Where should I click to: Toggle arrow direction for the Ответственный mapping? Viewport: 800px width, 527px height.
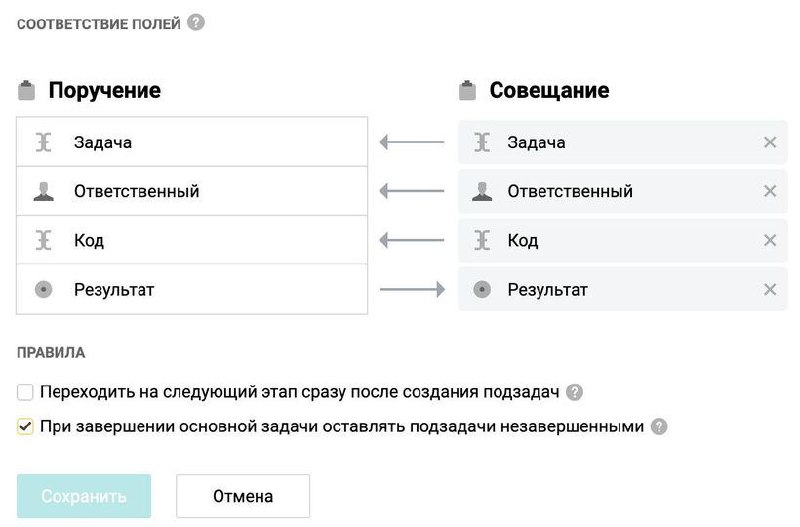point(412,191)
